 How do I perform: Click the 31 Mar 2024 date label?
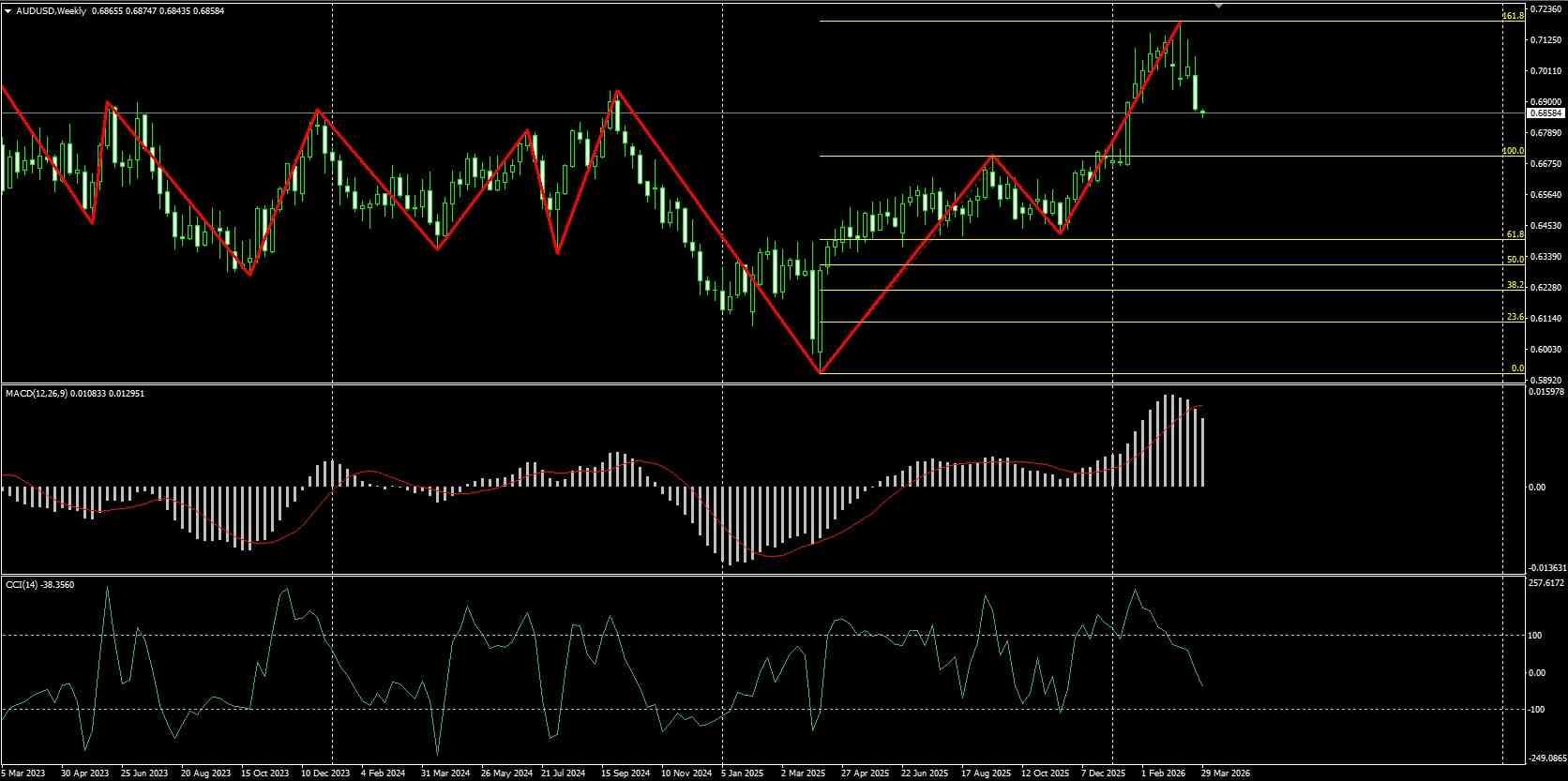pos(445,773)
